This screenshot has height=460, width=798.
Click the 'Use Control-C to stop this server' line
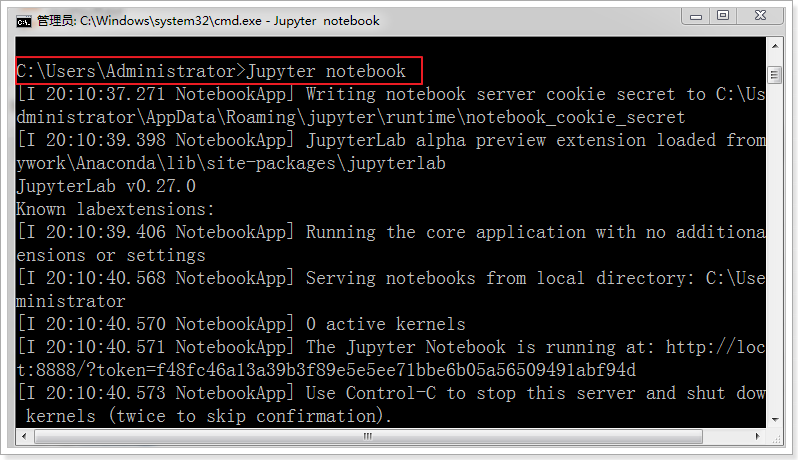391,393
